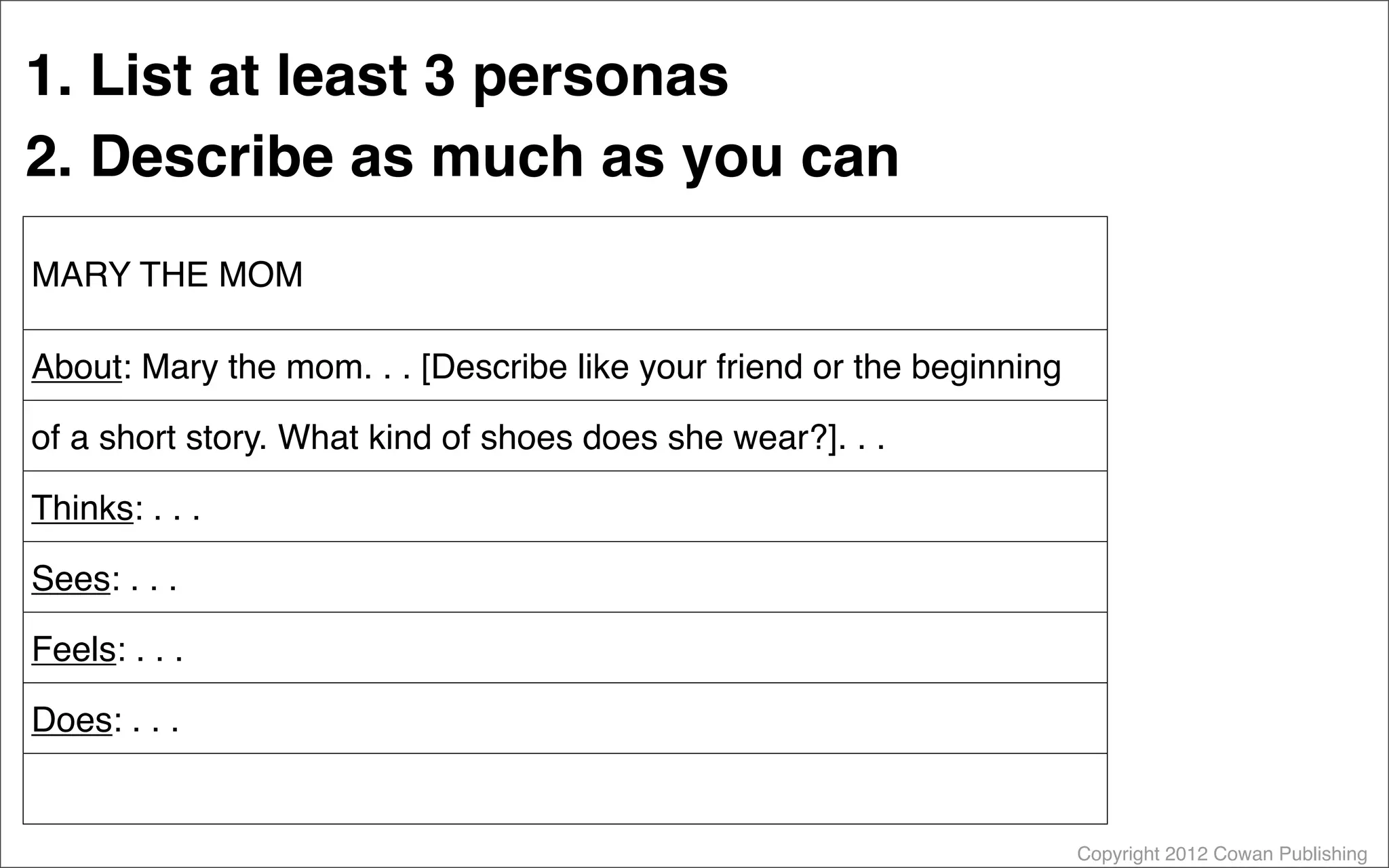Viewport: 1389px width, 868px height.
Task: Click the underlined 'Does' label
Action: (x=72, y=719)
